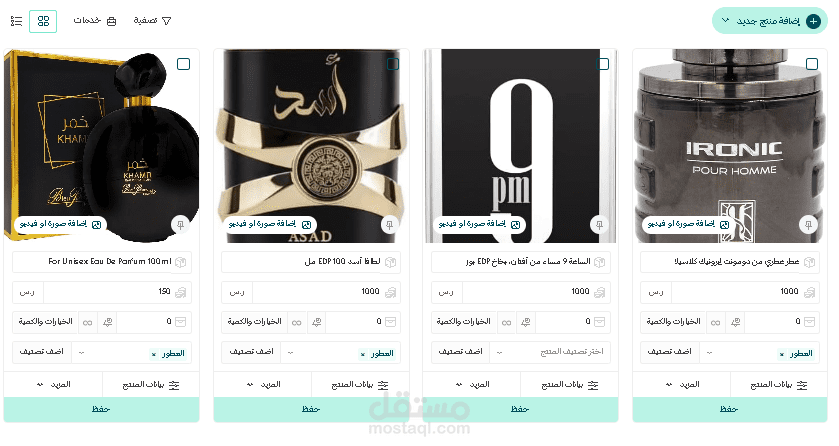The width and height of the screenshot is (839, 446).
Task: Expand المزيد on the Asad product card
Action: tap(263, 385)
